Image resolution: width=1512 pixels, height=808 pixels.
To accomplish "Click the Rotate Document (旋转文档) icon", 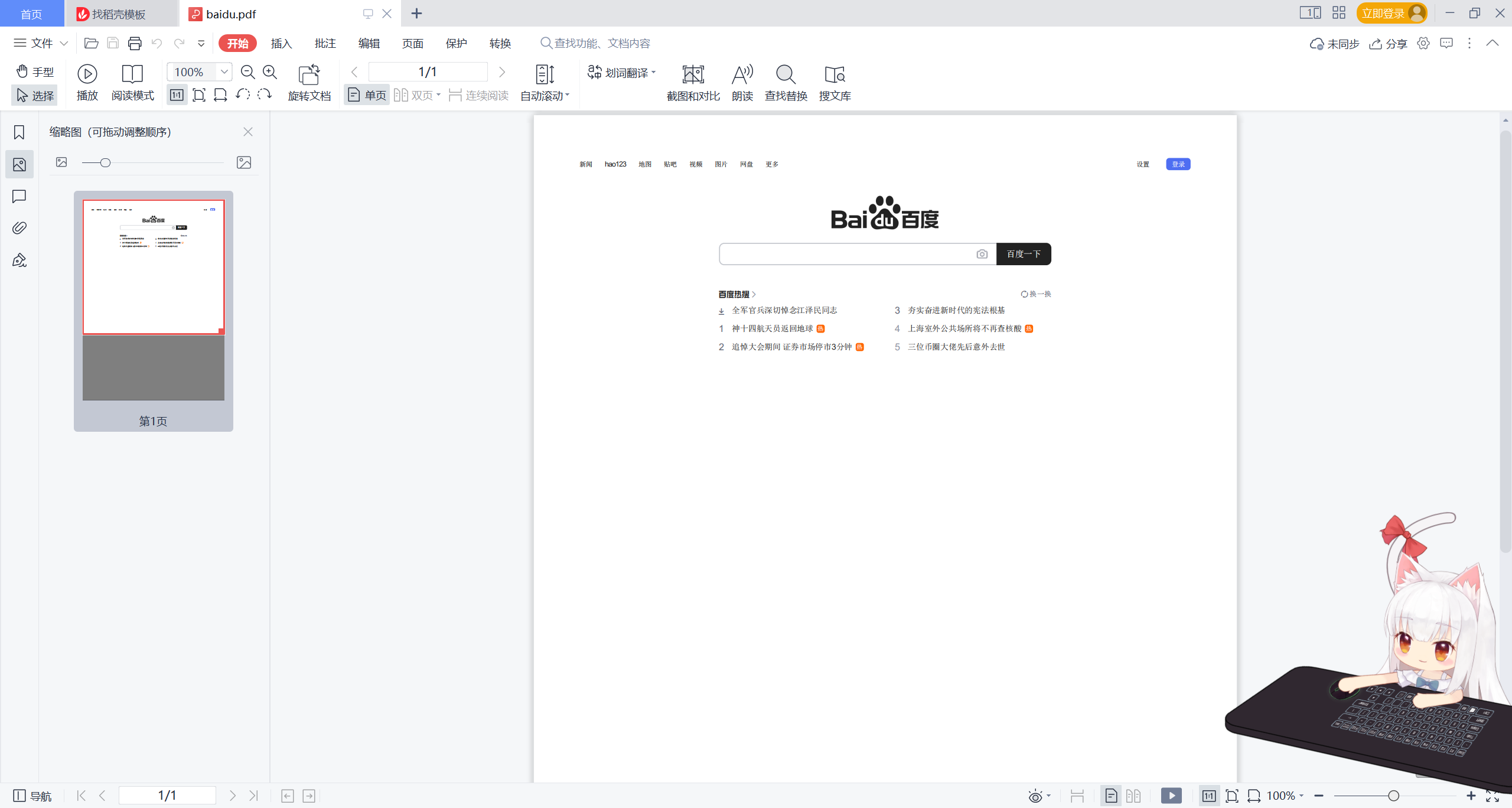I will click(x=309, y=75).
